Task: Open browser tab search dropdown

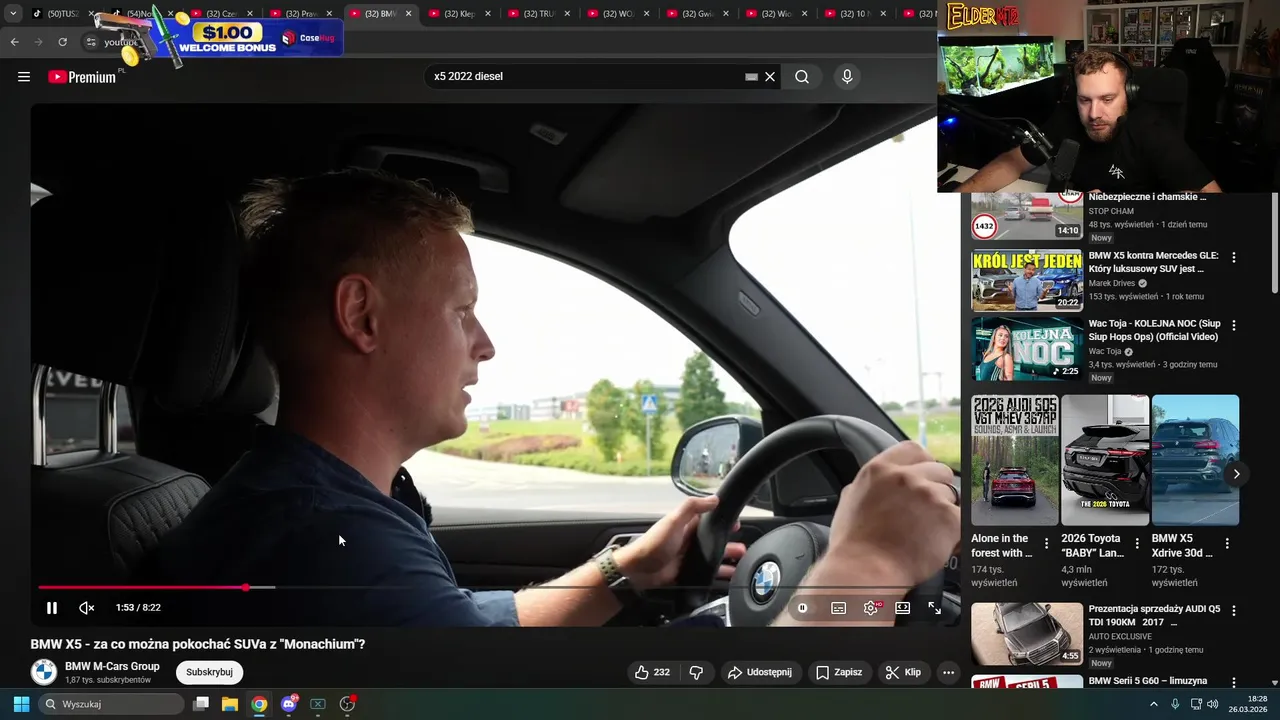Action: (13, 14)
